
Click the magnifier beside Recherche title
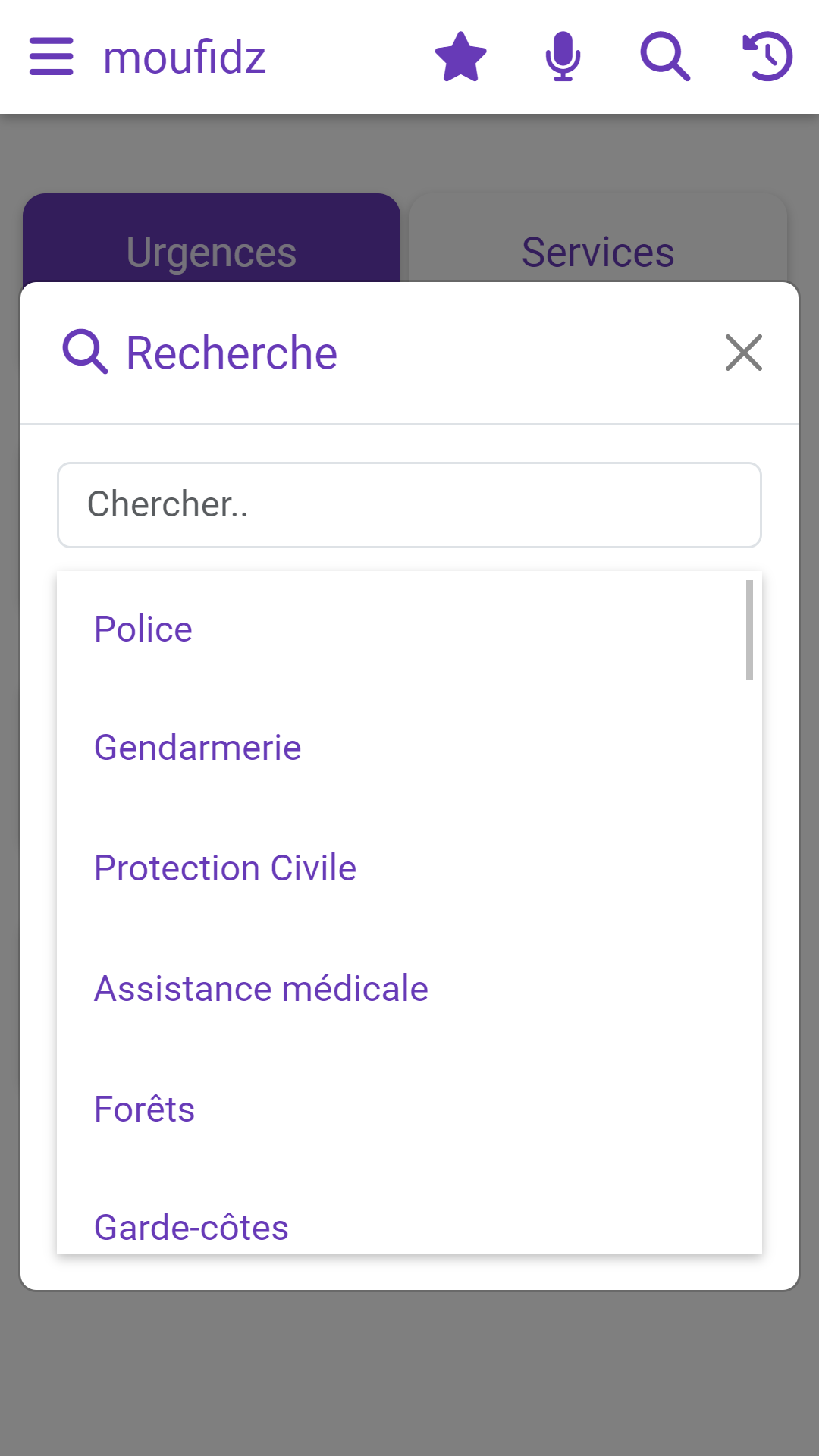(85, 352)
